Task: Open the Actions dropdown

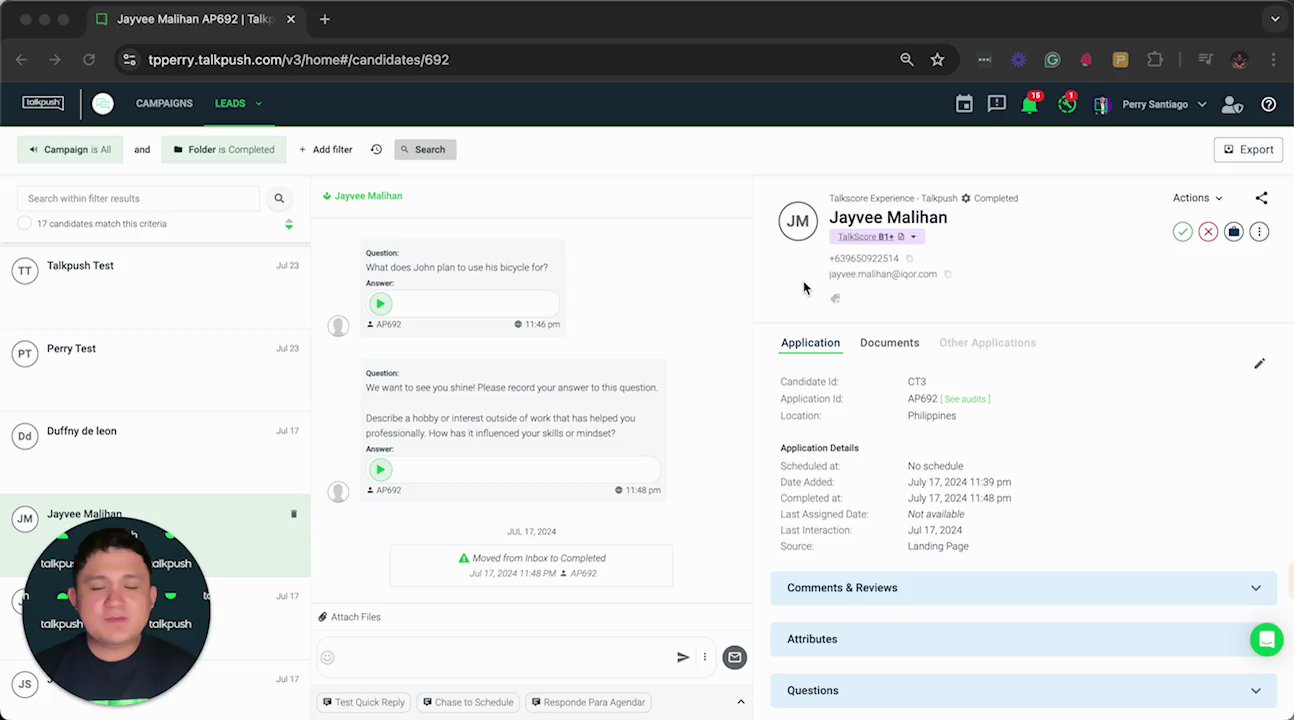Action: pos(1197,198)
